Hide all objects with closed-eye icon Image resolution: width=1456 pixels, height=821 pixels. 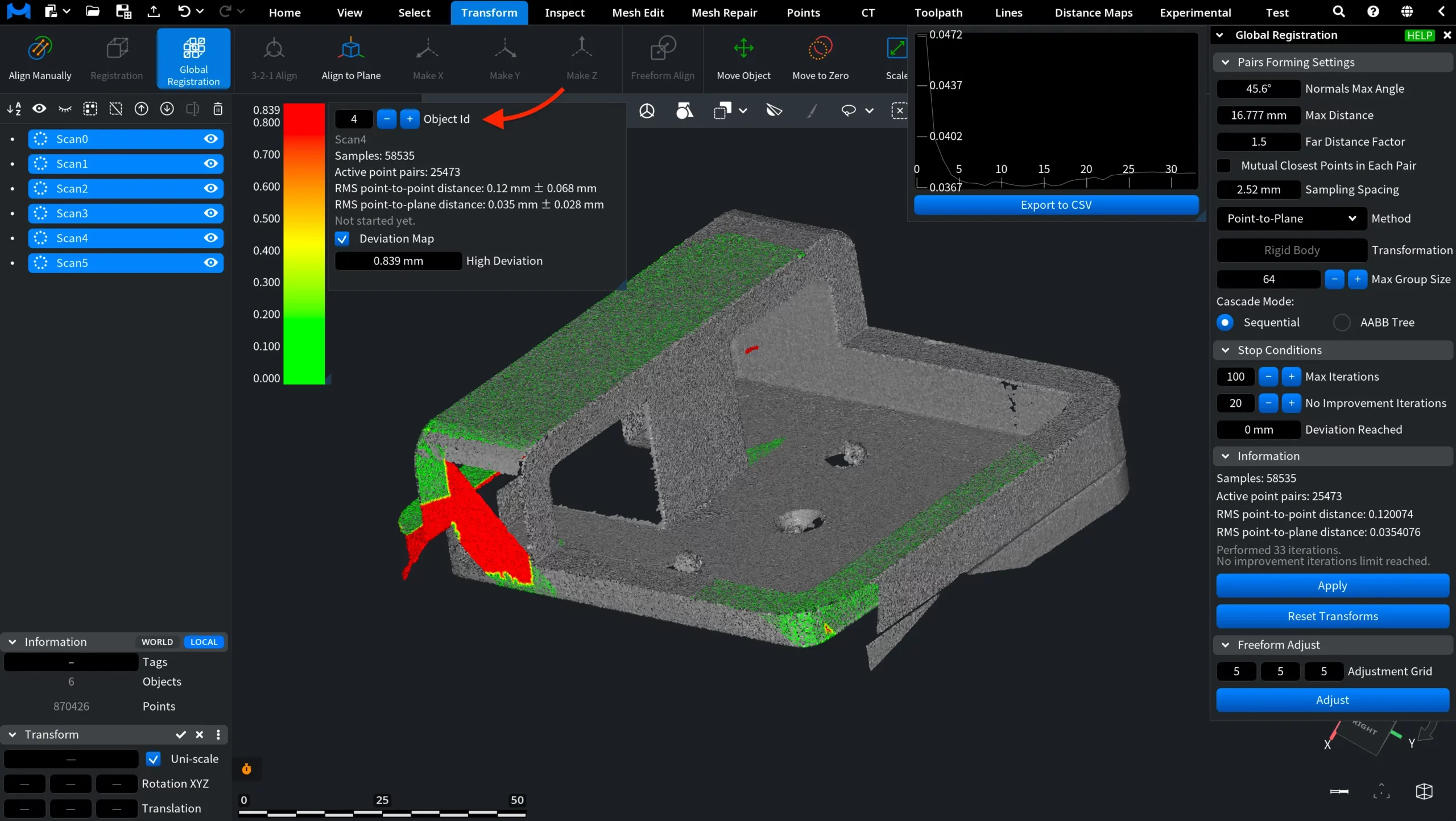tap(65, 109)
